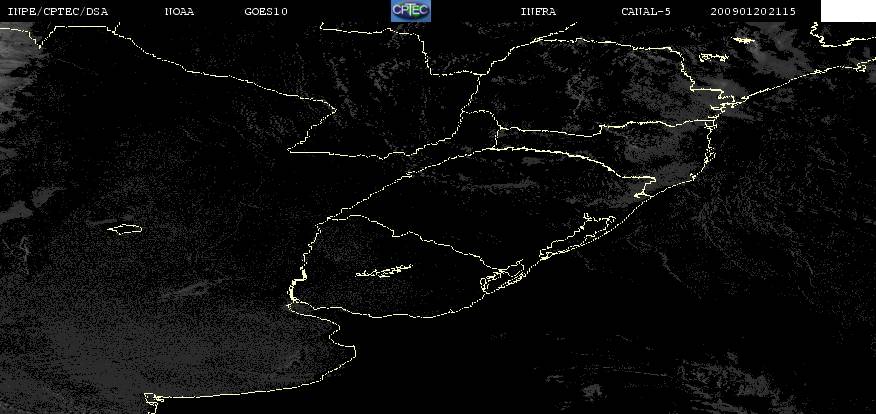Screen dimensions: 876x414
Task: Click the 200901202115 timestamp
Action: (753, 11)
